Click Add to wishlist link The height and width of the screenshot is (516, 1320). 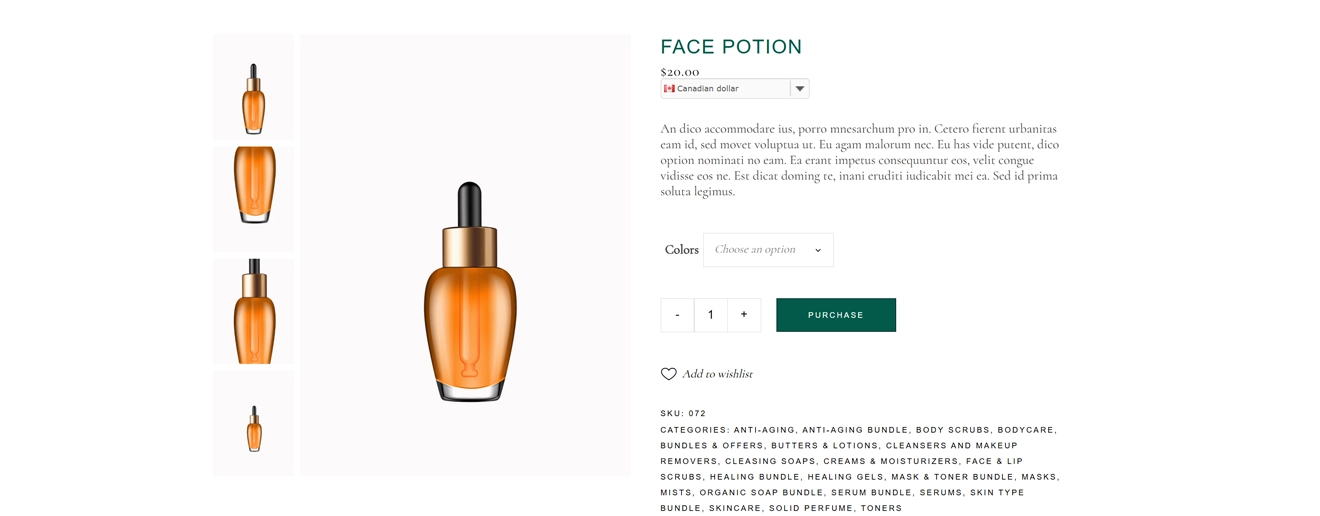[x=717, y=374]
